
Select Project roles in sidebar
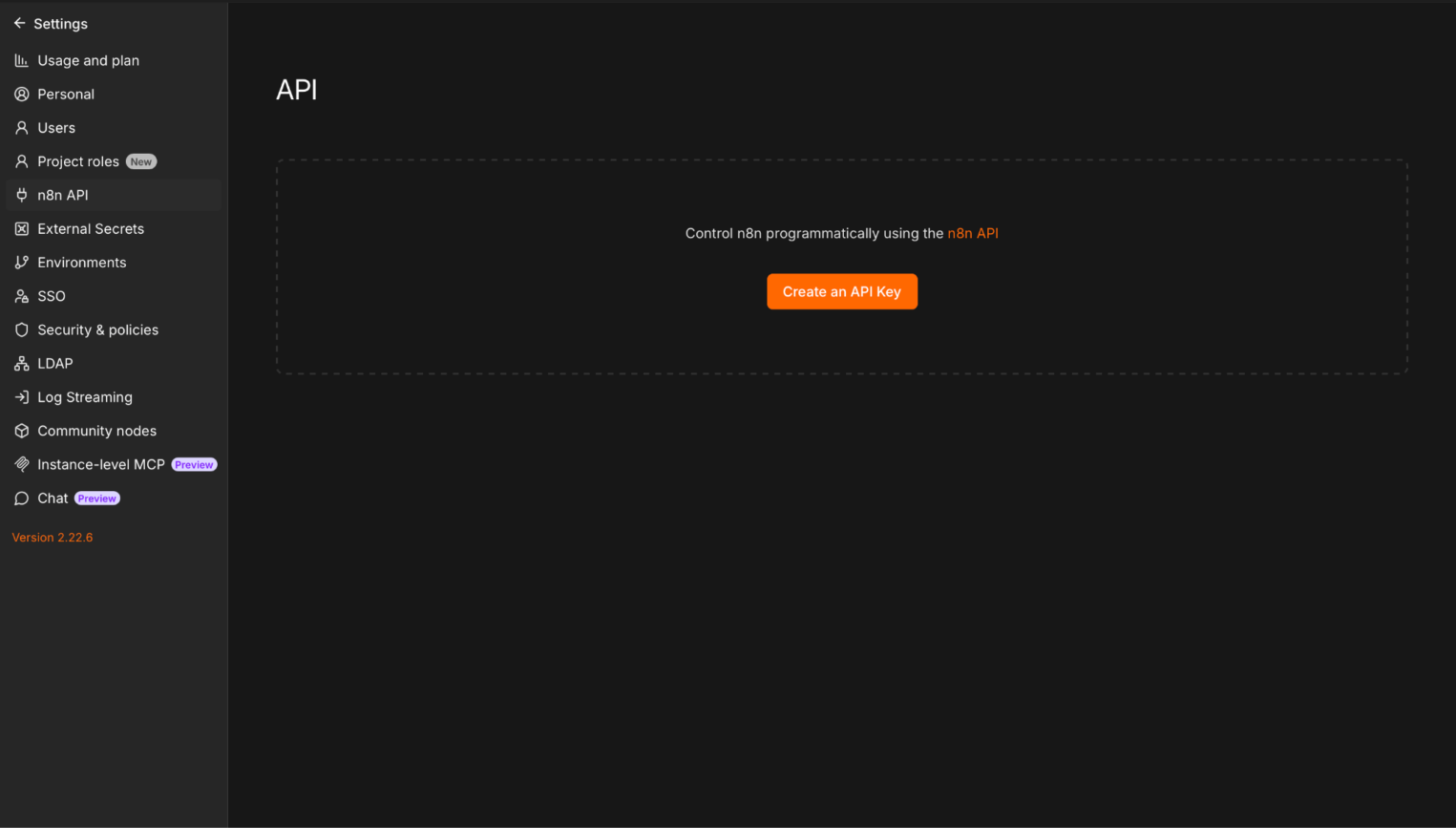click(x=114, y=161)
